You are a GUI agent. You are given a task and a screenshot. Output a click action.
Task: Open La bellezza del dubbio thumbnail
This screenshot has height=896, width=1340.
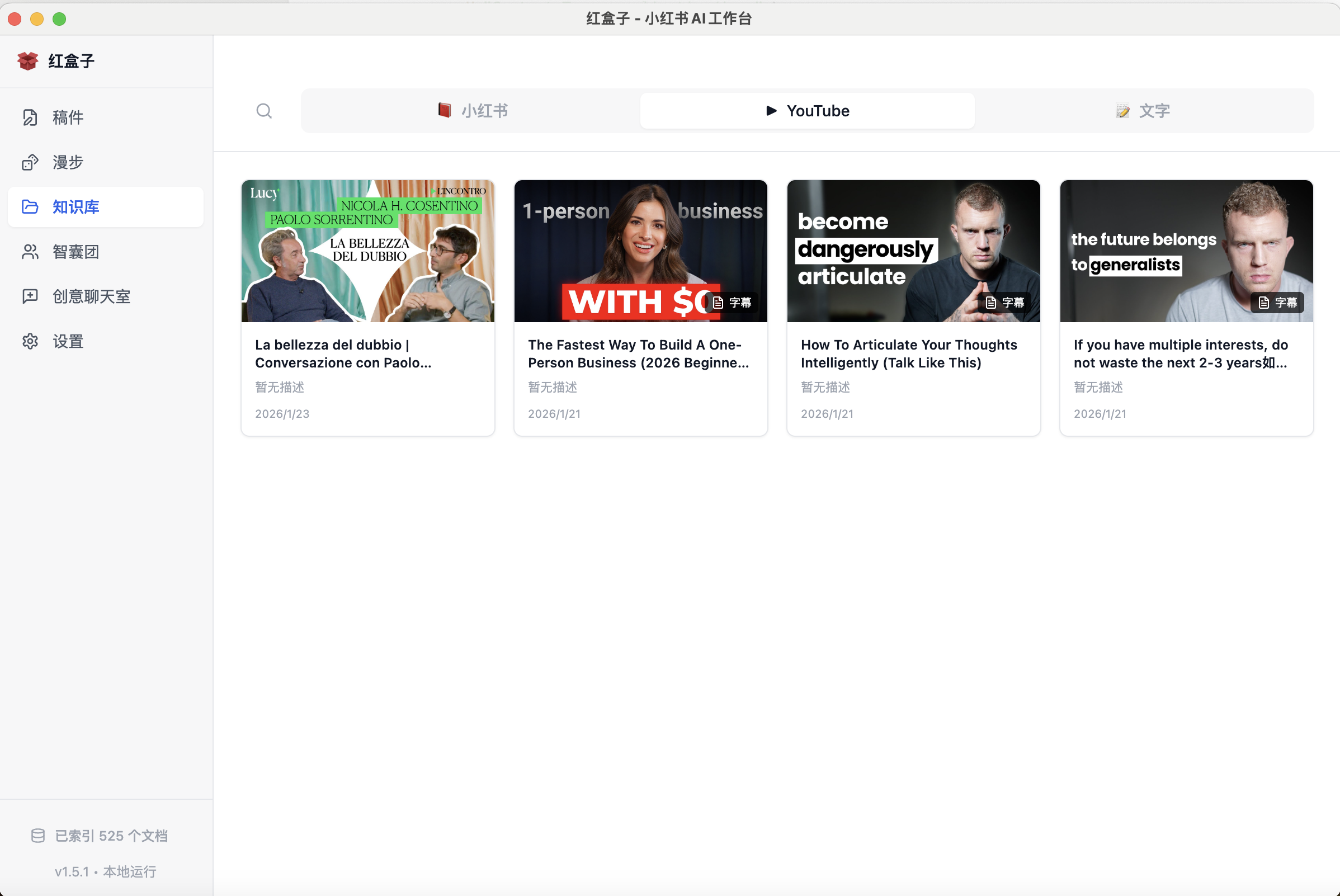[367, 252]
